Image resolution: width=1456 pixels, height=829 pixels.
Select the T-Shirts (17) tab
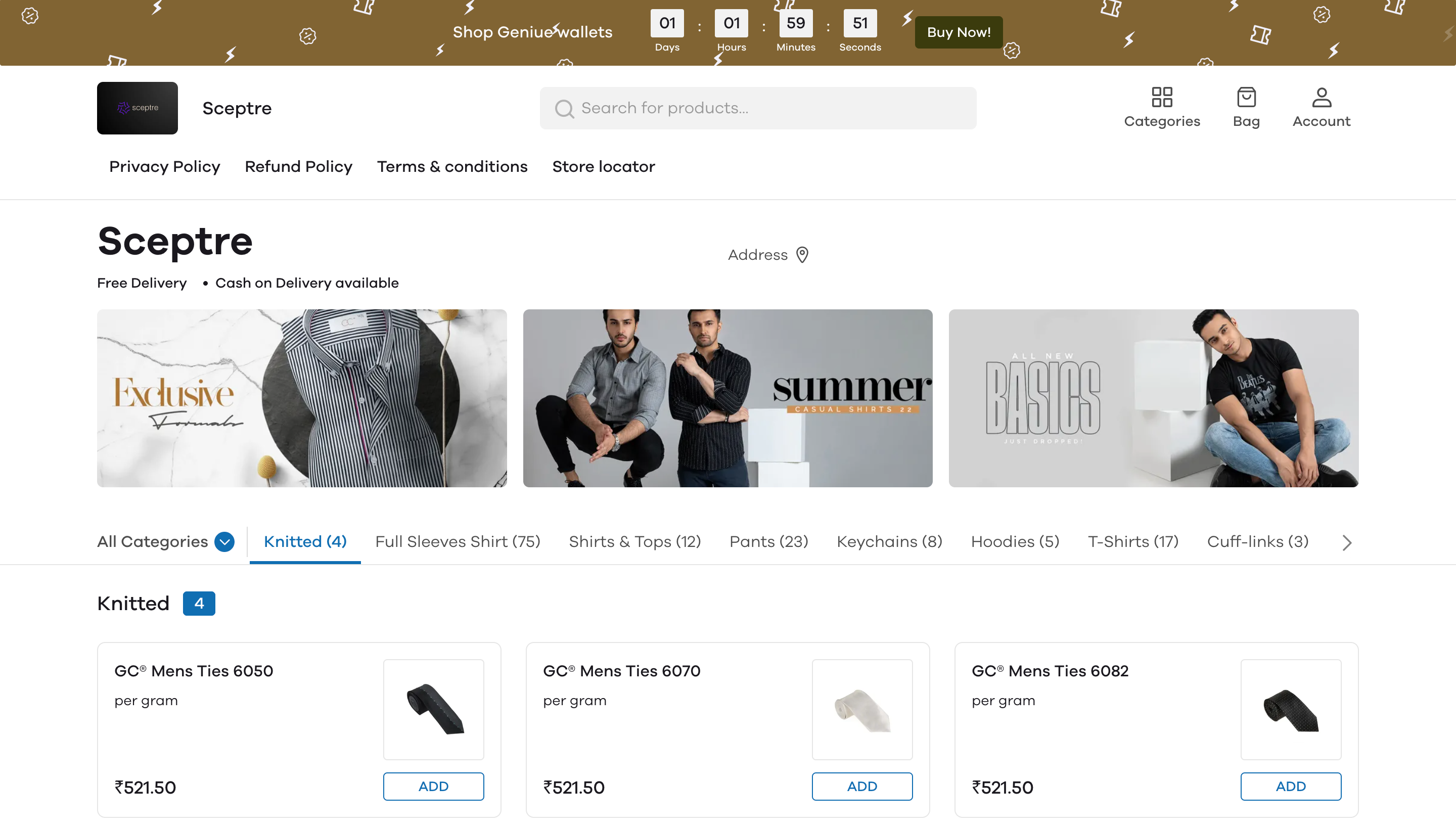click(1133, 541)
